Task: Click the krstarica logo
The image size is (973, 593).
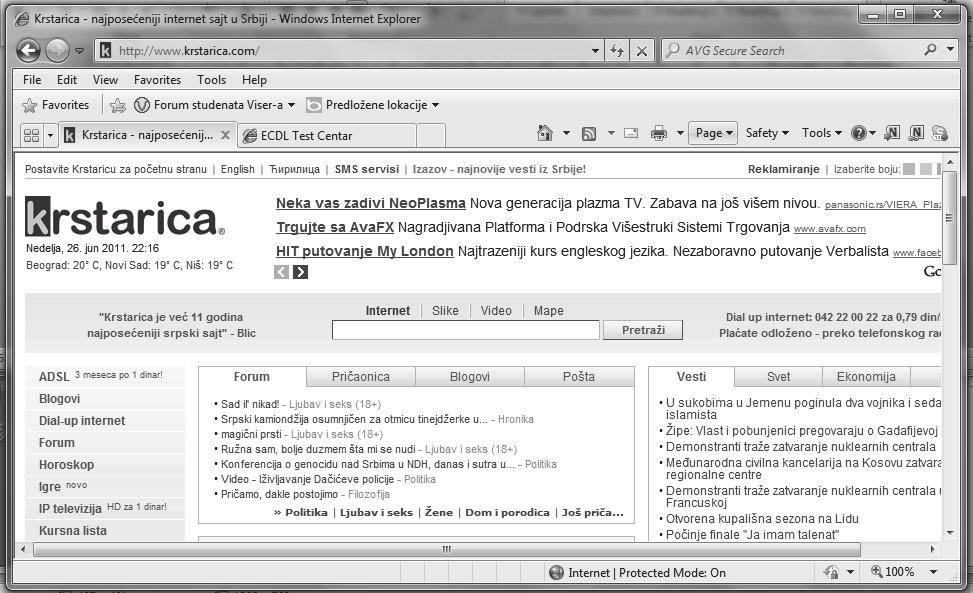Action: pos(125,216)
